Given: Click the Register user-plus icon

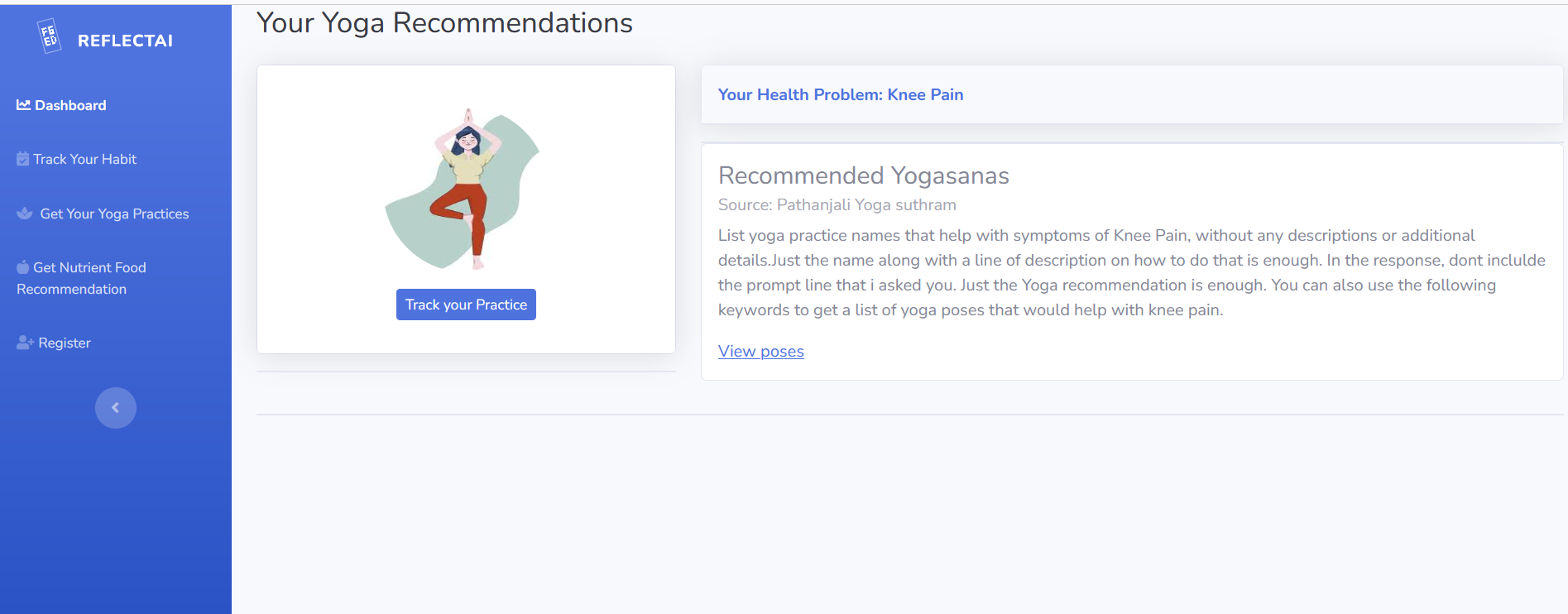Looking at the screenshot, I should click(x=25, y=343).
